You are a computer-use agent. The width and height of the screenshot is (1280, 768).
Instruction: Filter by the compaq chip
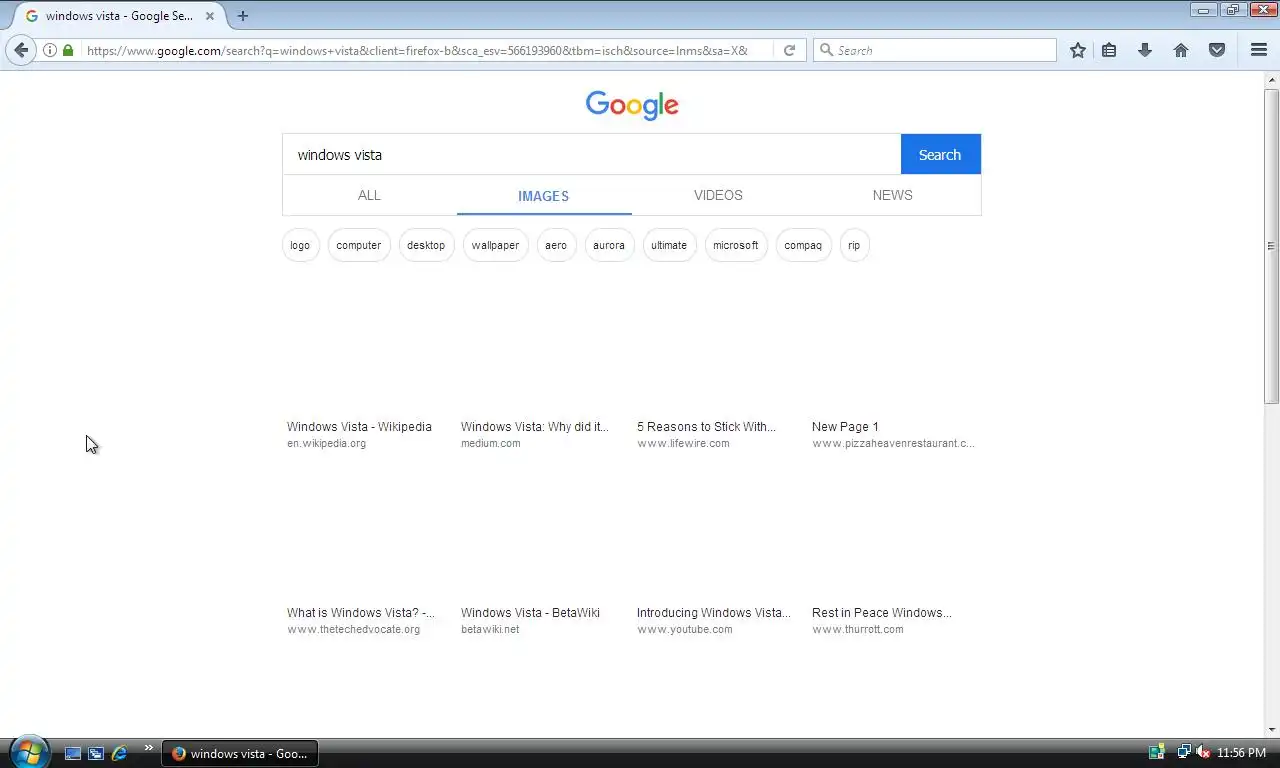point(803,245)
